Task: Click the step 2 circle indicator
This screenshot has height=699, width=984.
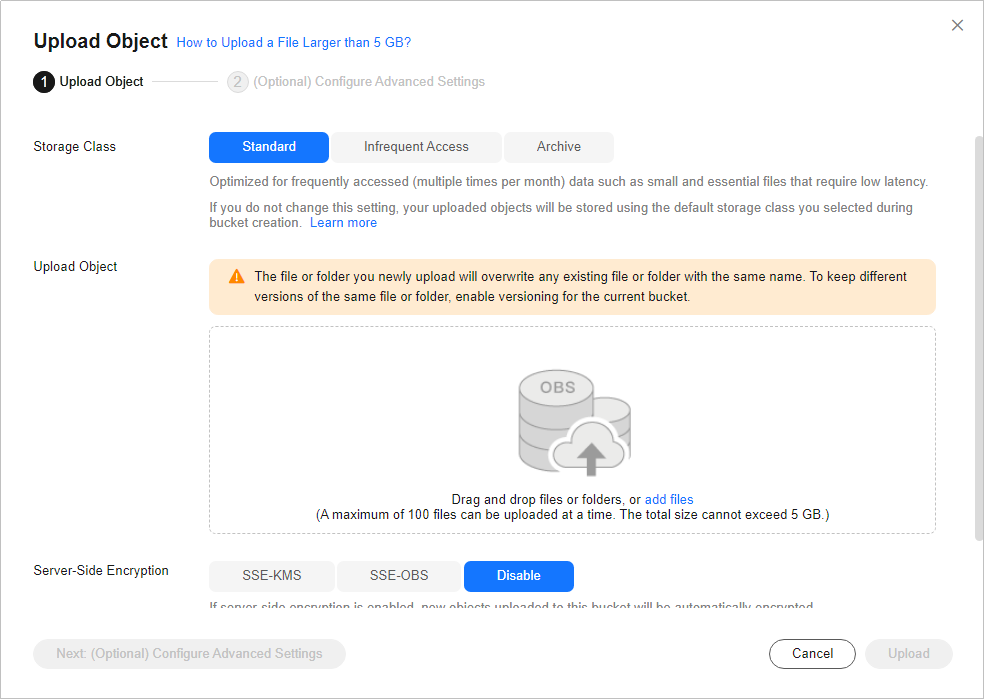Action: pyautogui.click(x=238, y=82)
